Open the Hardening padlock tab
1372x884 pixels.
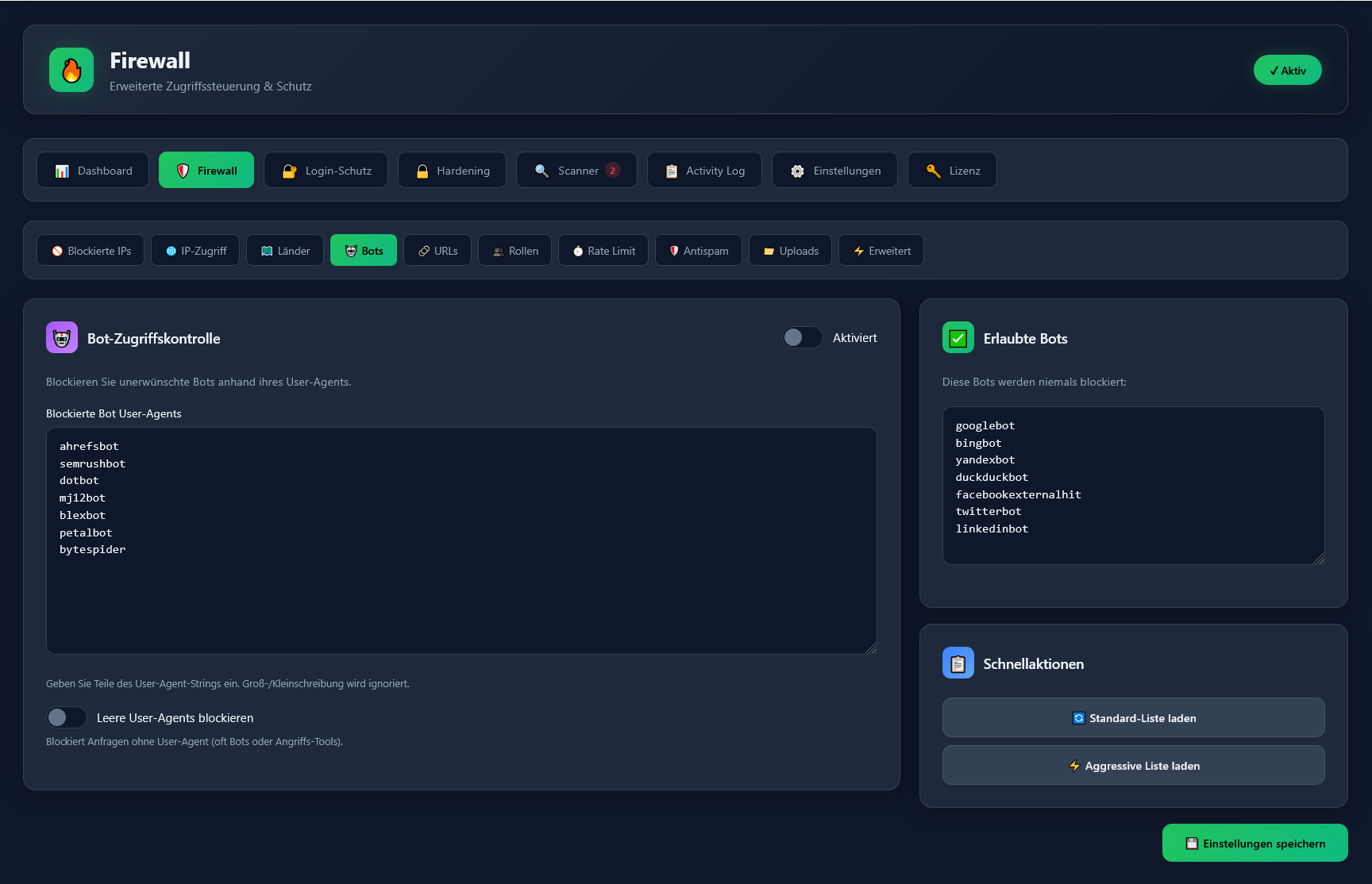[x=451, y=171]
